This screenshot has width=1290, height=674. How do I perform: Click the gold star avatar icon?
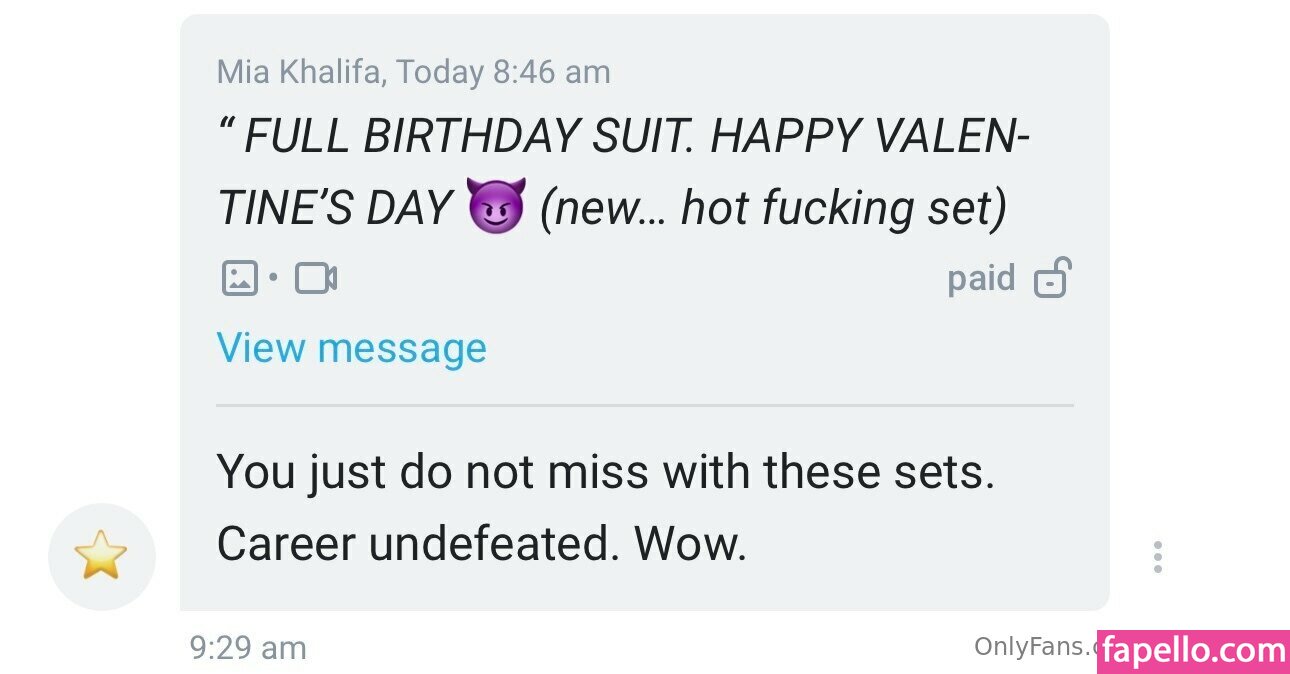tap(101, 556)
